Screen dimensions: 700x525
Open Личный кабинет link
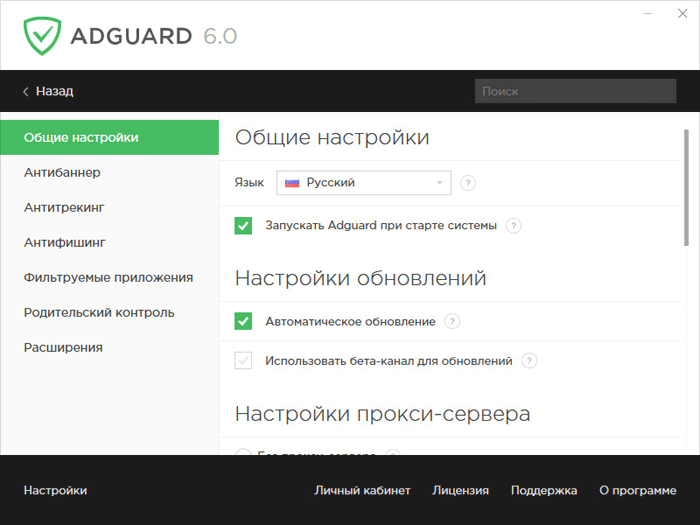coord(362,490)
